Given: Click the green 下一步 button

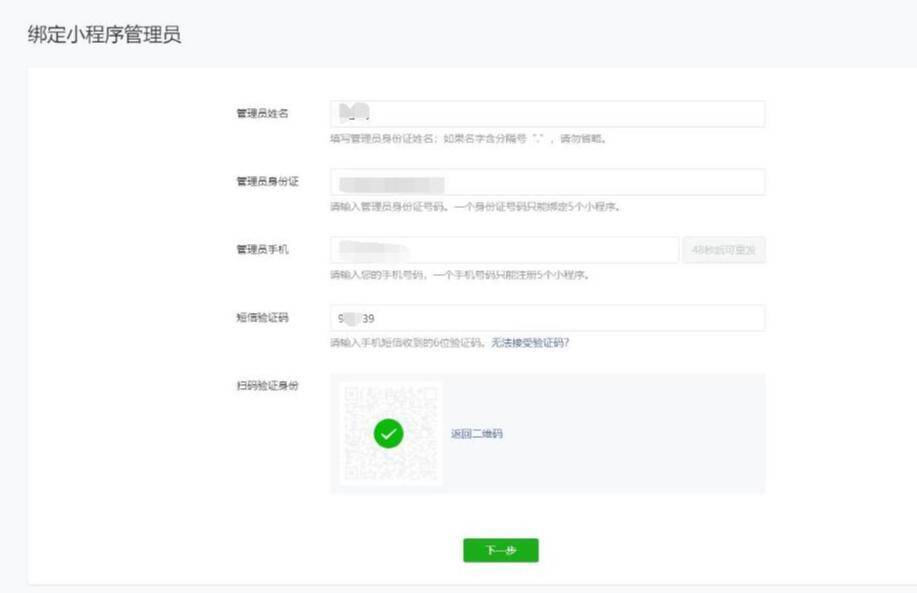Looking at the screenshot, I should tap(501, 550).
